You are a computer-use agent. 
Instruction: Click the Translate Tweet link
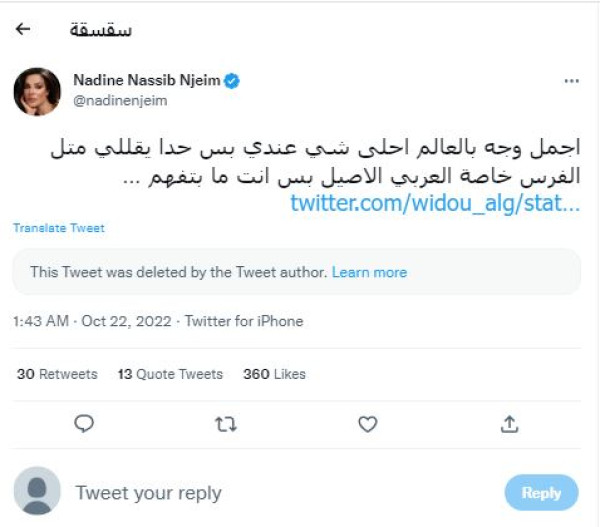(59, 228)
